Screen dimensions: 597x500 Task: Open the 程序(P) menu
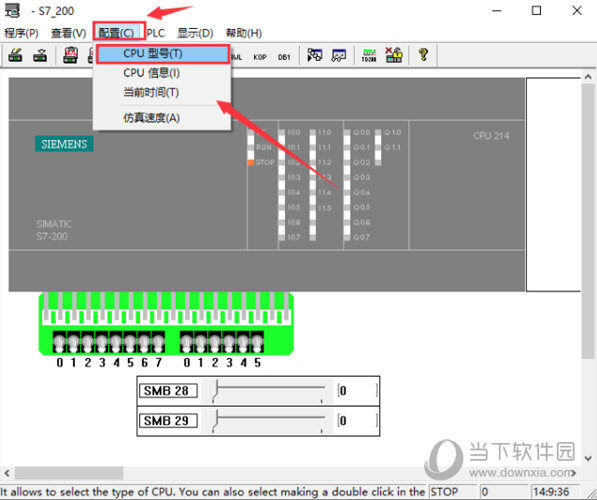coord(21,33)
